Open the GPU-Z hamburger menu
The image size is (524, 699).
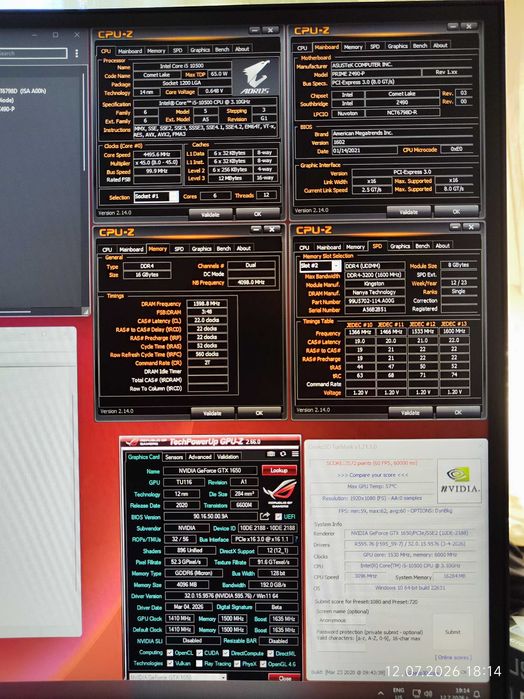[x=295, y=453]
